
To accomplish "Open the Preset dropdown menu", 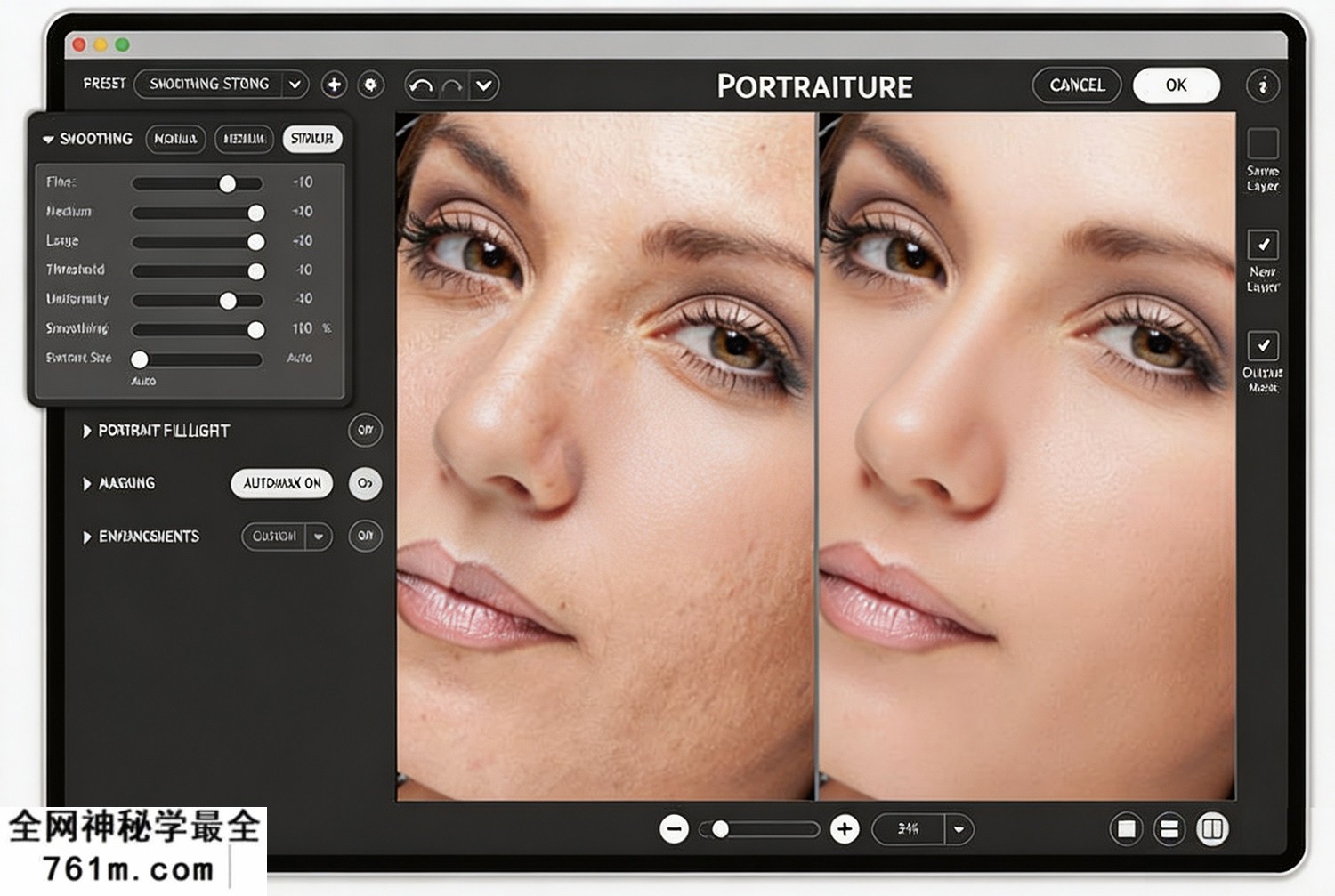I will 222,85.
